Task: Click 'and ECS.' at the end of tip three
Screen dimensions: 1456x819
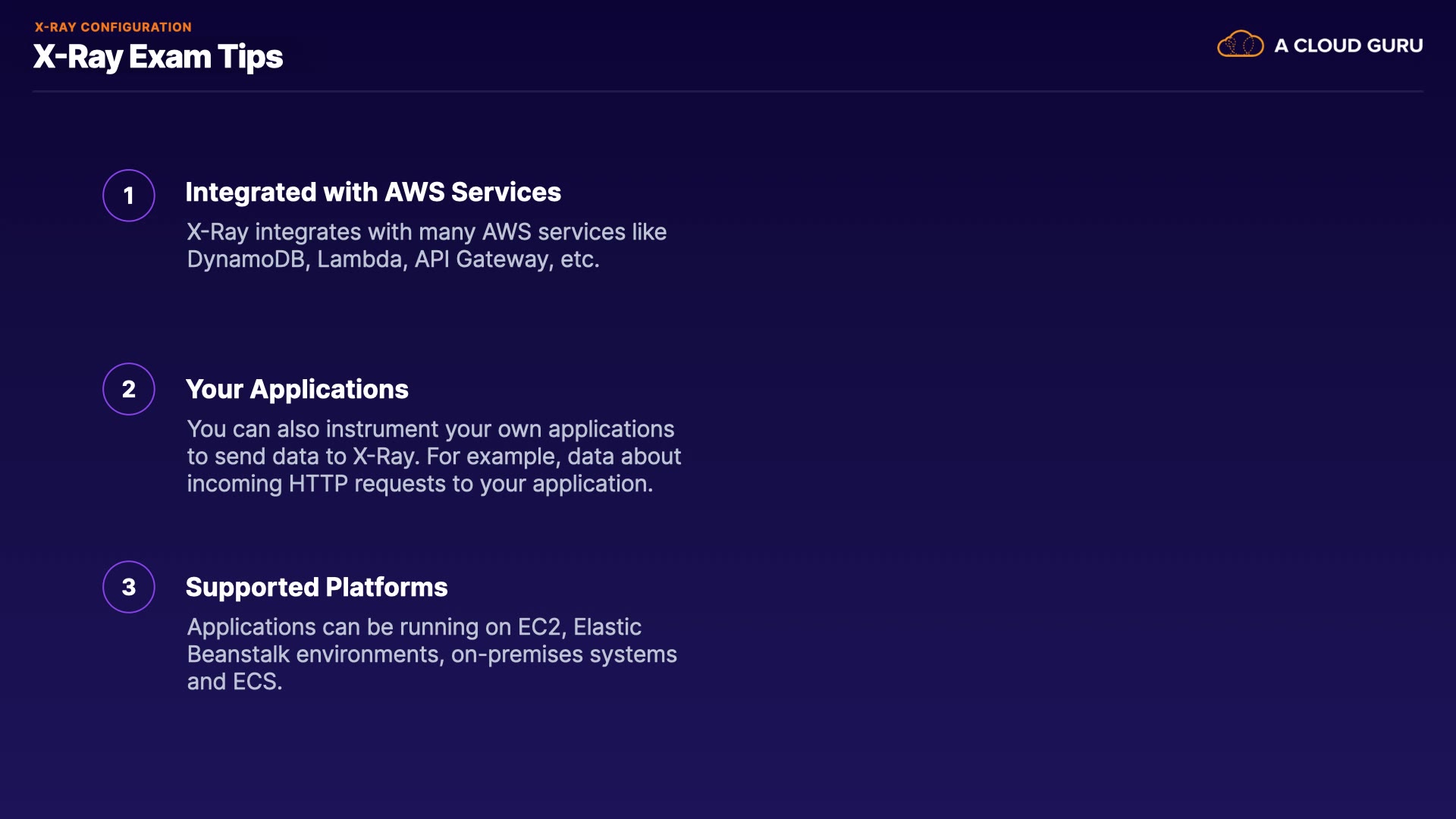Action: 234,682
